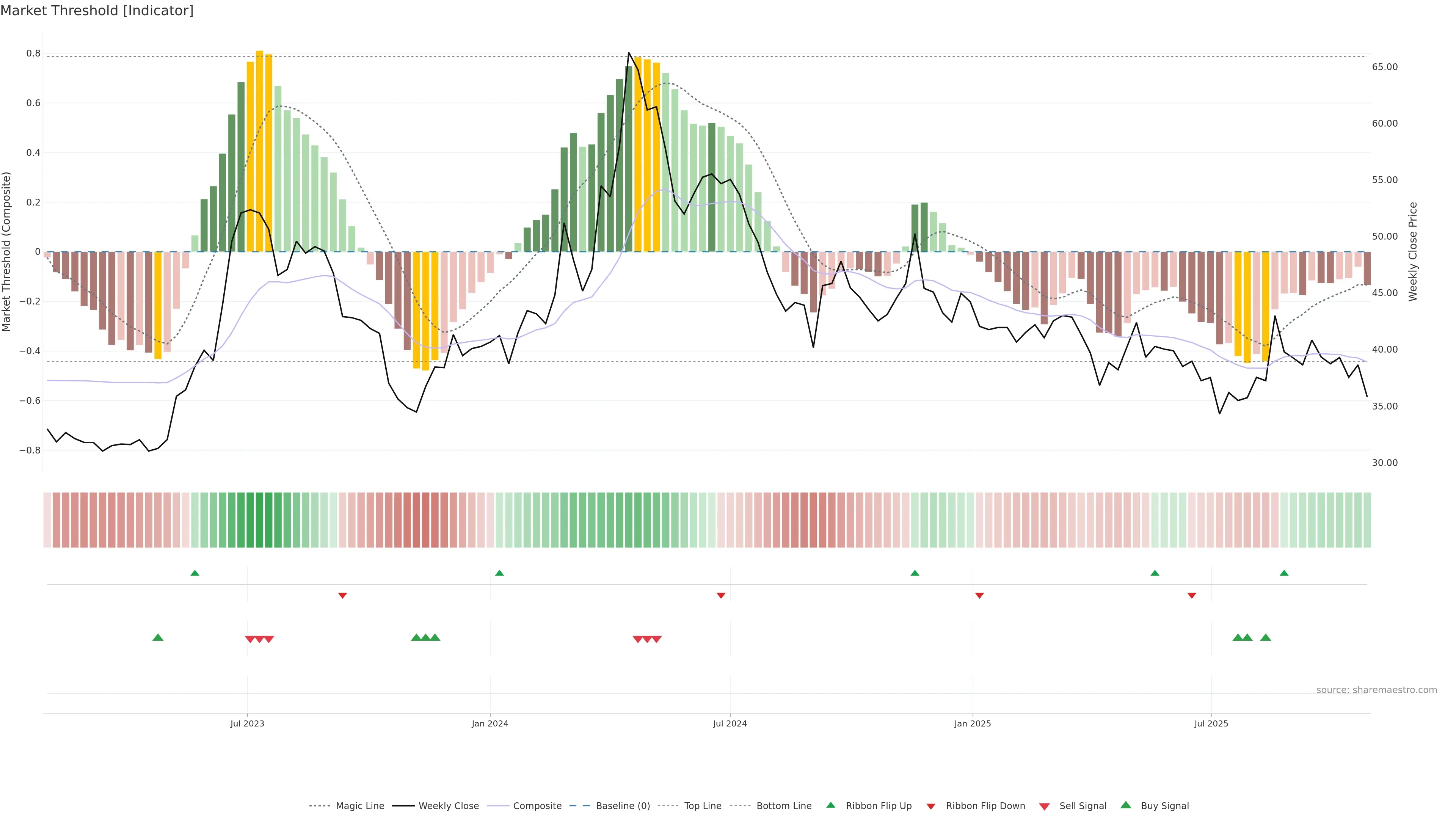Hide the Composite line via legend

click(537, 806)
